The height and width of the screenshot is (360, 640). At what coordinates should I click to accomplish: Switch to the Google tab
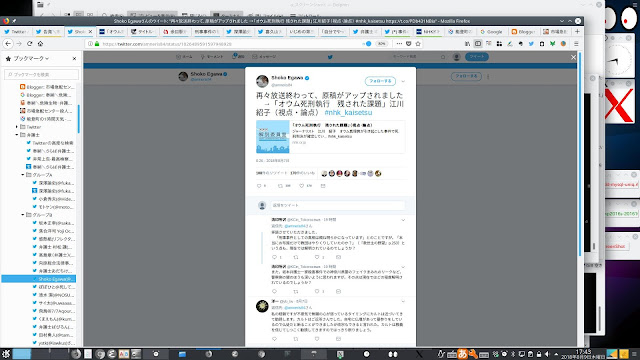tap(492, 31)
